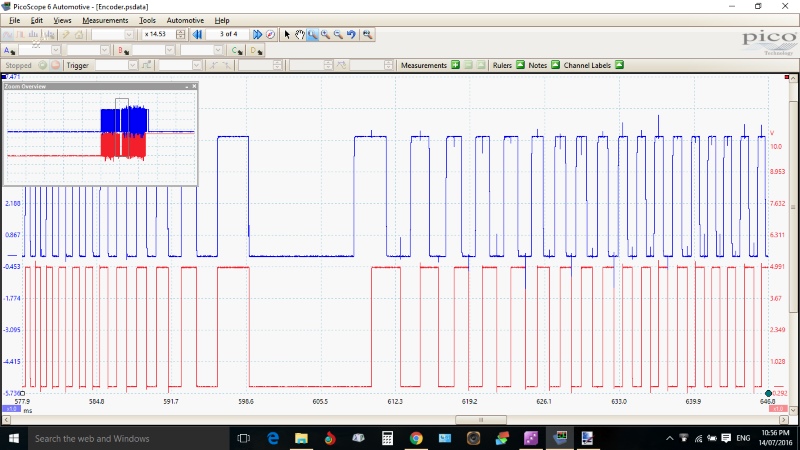The height and width of the screenshot is (450, 800).
Task: Toggle Channel Labels display
Action: click(619, 65)
